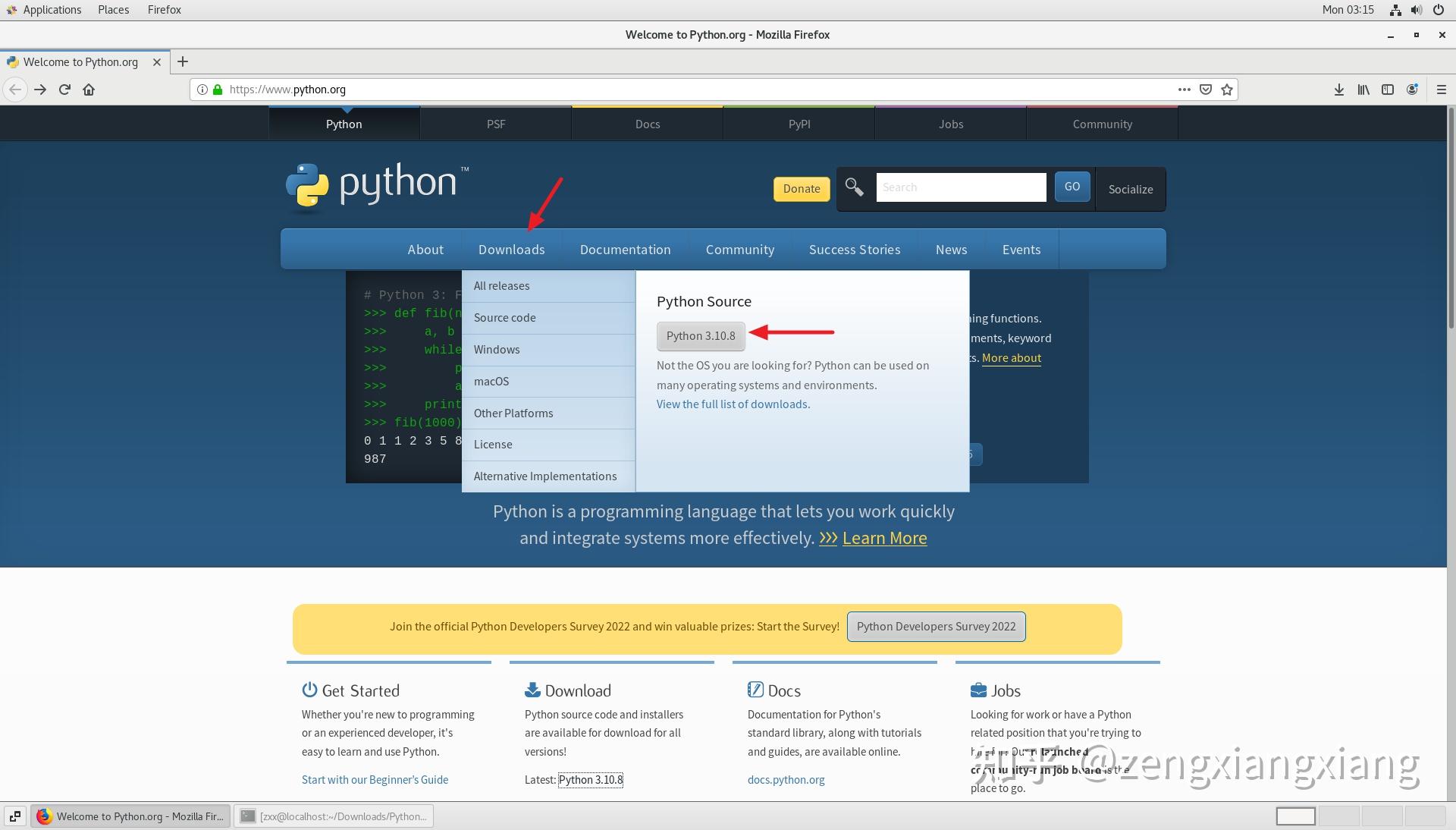Click the Python Developers Survey 2022 button

[936, 627]
